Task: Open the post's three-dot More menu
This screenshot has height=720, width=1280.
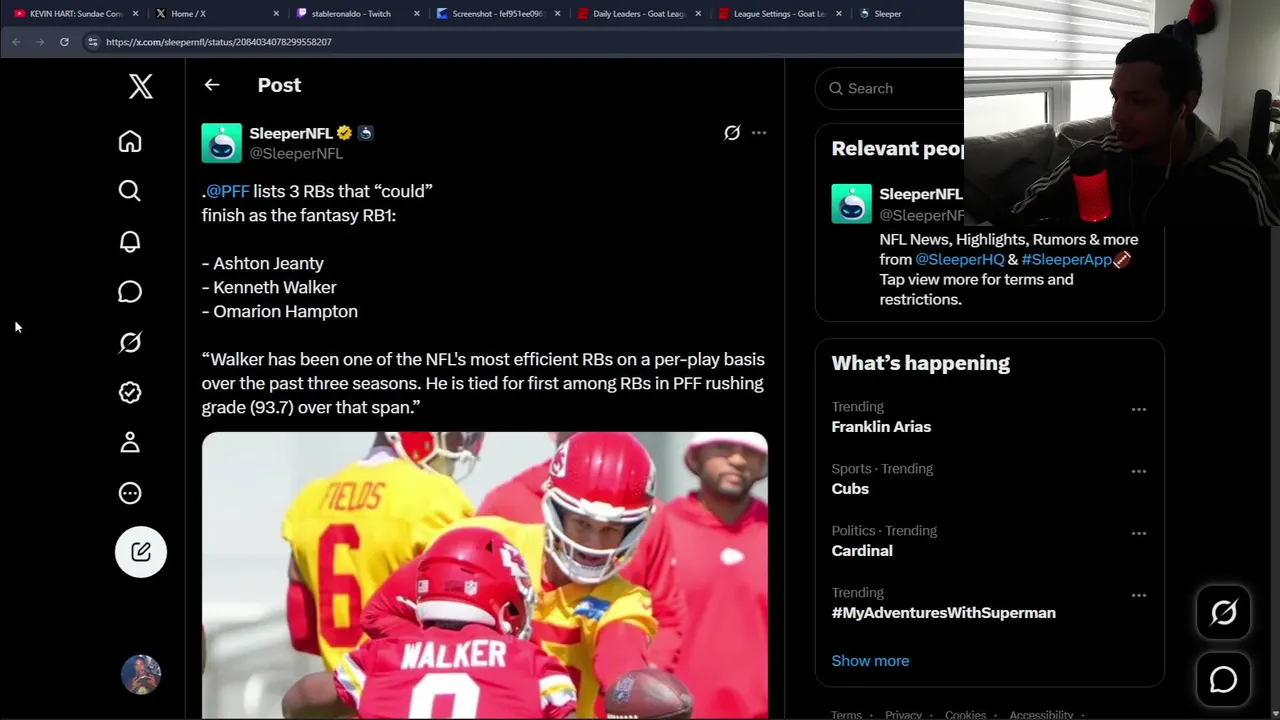Action: [759, 133]
